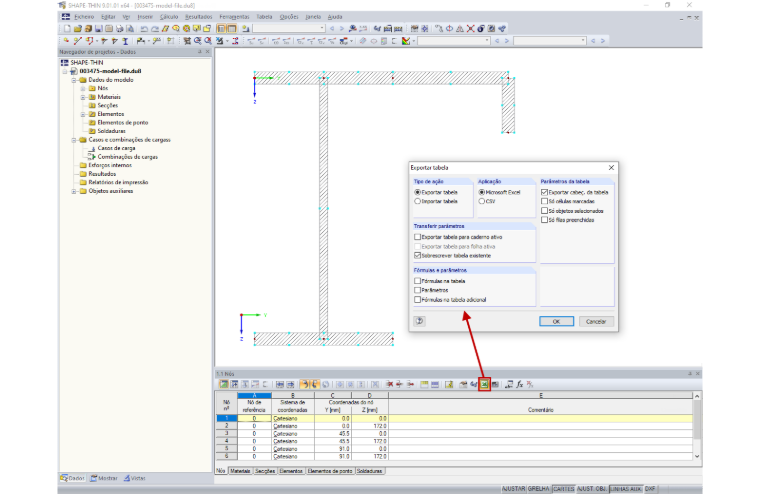The image size is (760, 494).
Task: Expand the Materiais tree node
Action: [x=83, y=97]
